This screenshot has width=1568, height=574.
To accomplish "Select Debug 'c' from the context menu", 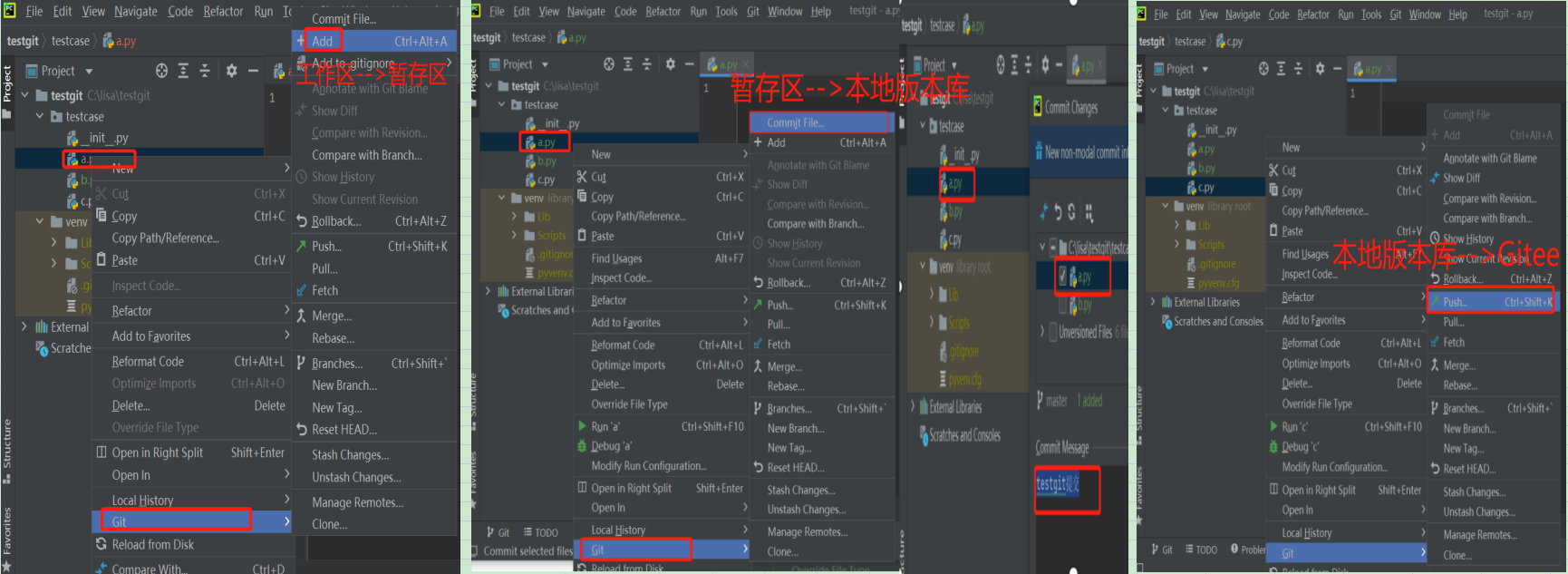I will pos(1346,447).
